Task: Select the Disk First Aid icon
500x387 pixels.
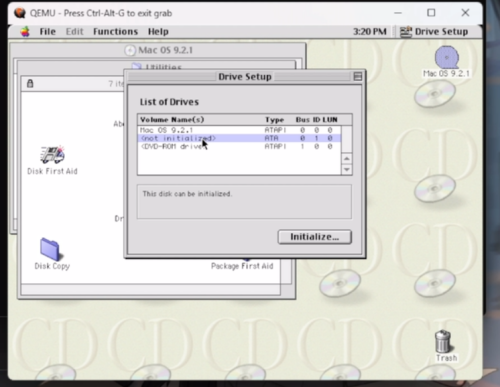Action: [52, 155]
